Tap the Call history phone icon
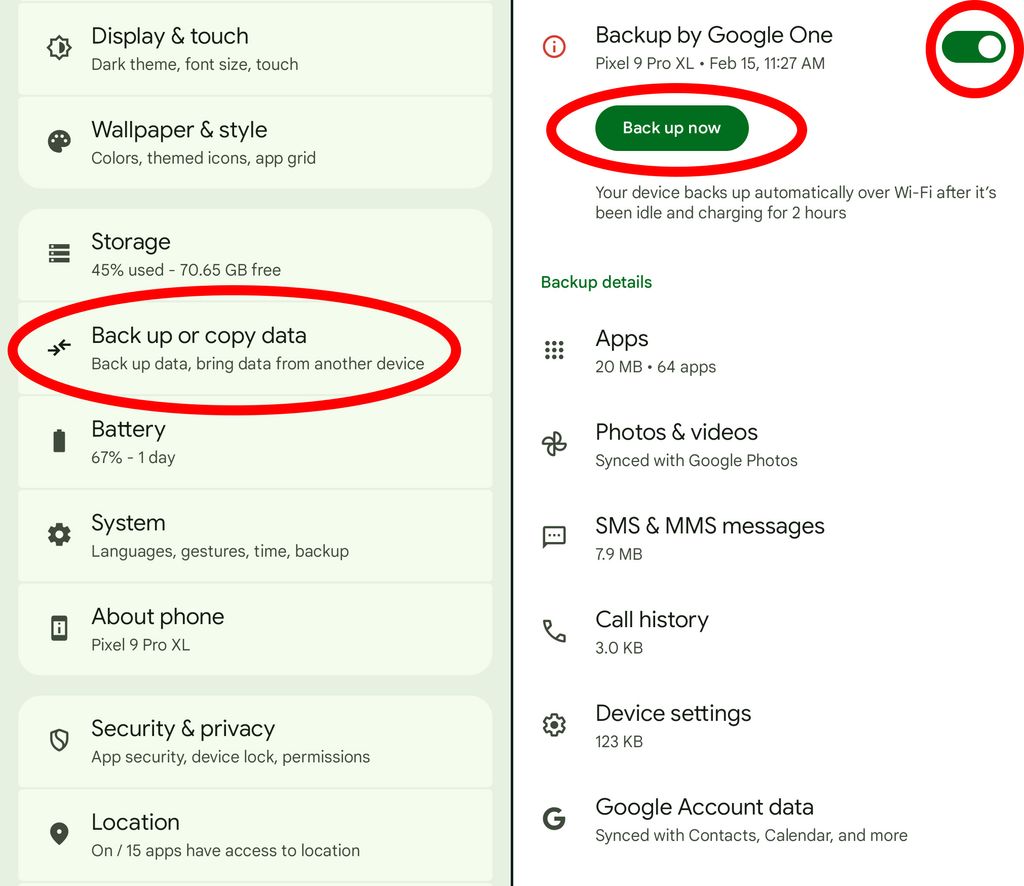 coord(554,631)
